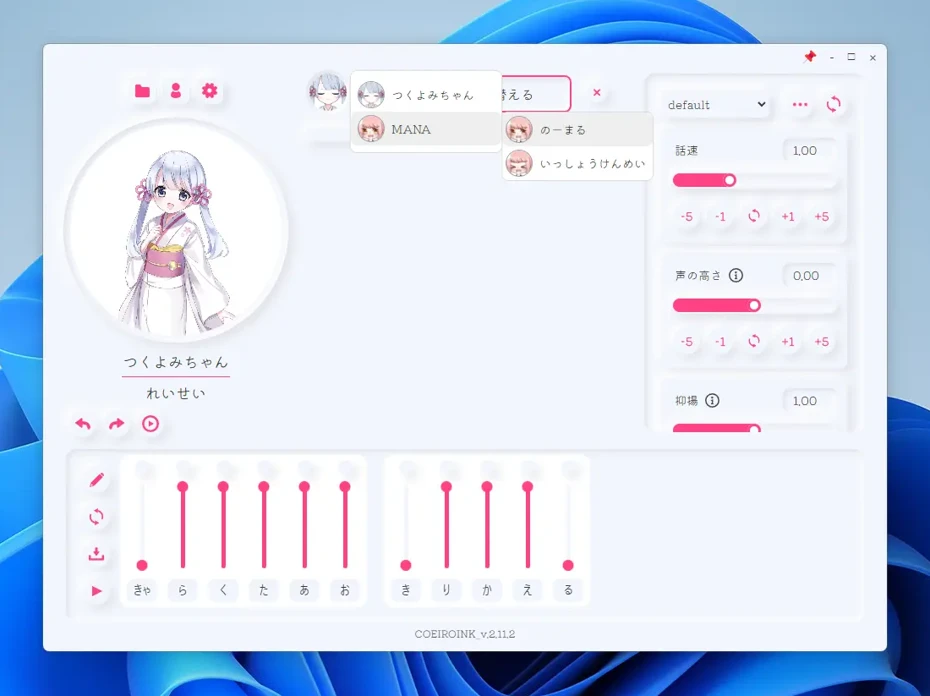Click the accent toggle above ら

(x=183, y=469)
